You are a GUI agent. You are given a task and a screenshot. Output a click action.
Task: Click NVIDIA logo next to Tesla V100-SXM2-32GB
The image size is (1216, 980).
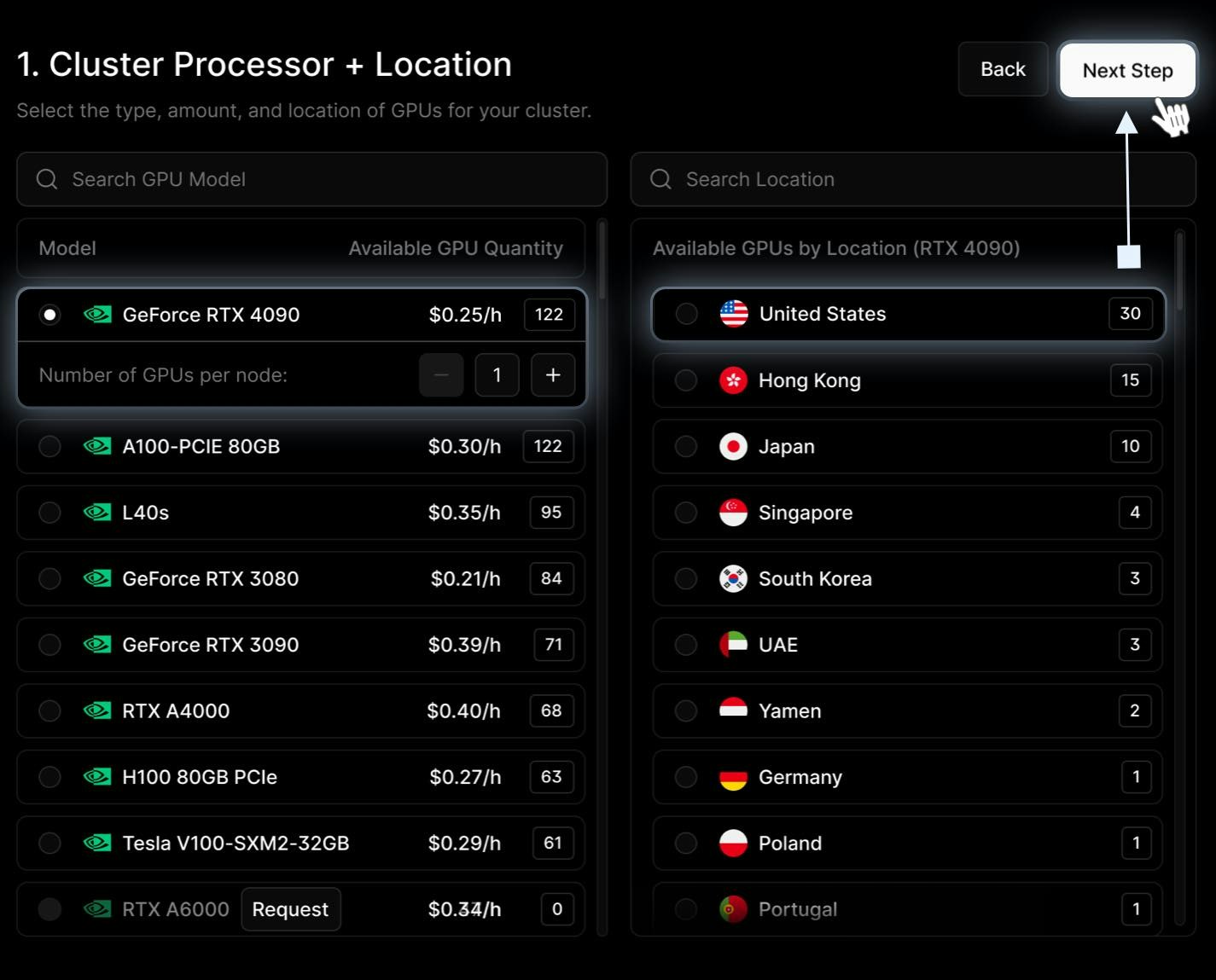coord(97,843)
